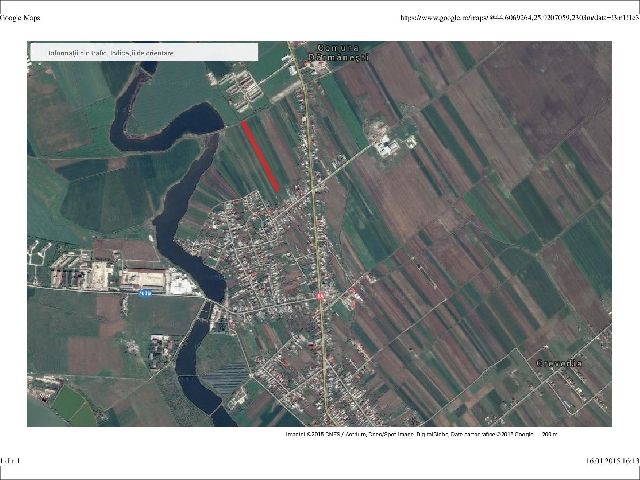Viewport: 640px width, 480px height.
Task: Click the white building cluster east of highway
Action: coord(387,143)
